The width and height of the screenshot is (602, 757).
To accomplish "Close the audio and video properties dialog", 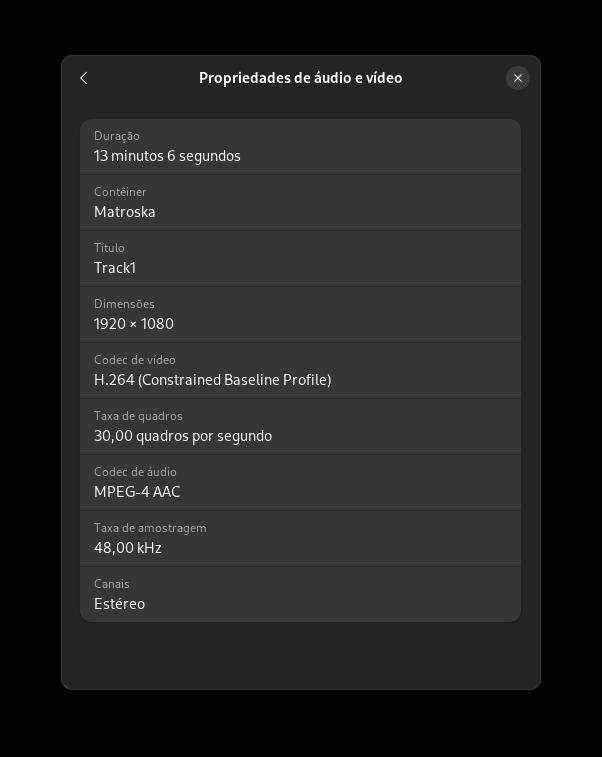I will tap(518, 78).
